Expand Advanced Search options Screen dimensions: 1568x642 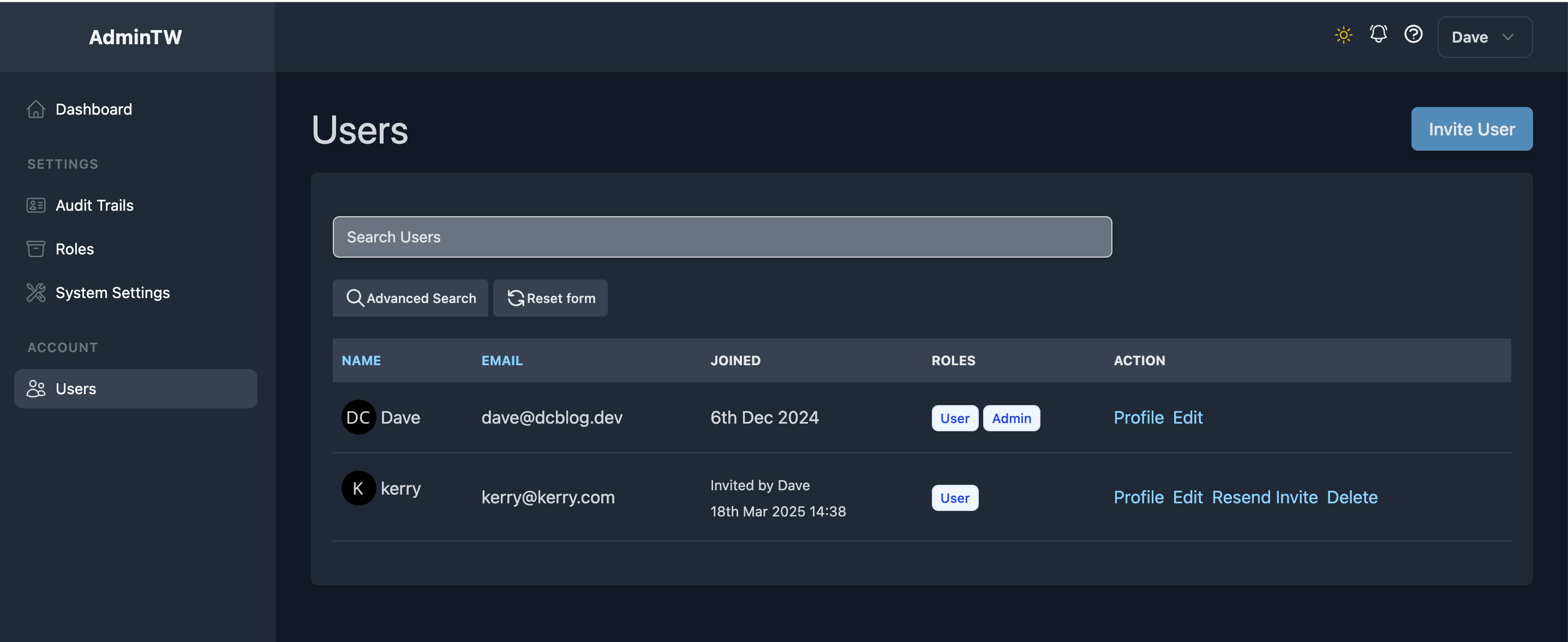pyautogui.click(x=410, y=298)
